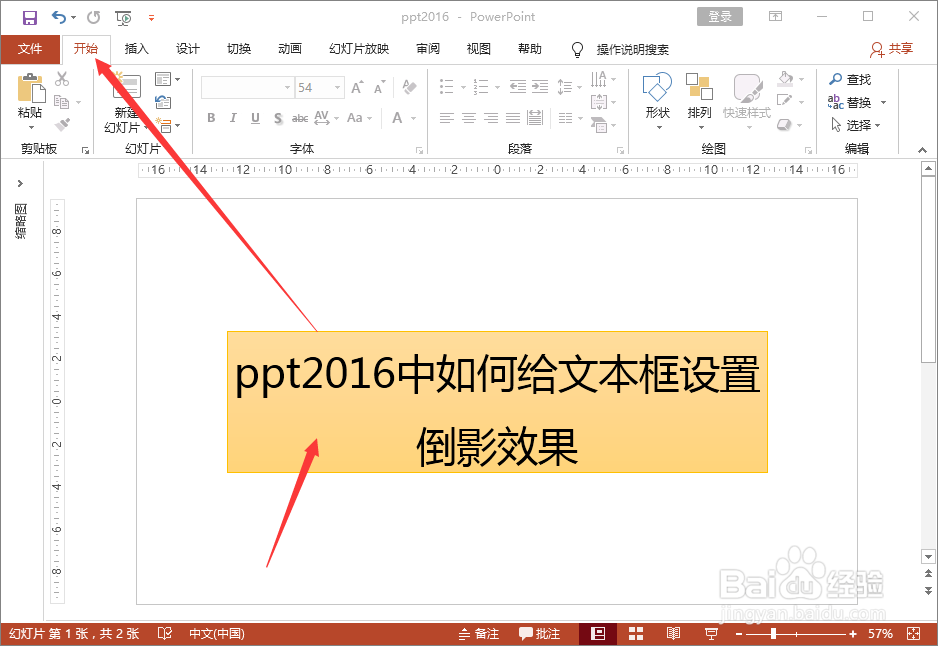938x646 pixels.
Task: Open the font size 54 dropdown
Action: pos(337,87)
